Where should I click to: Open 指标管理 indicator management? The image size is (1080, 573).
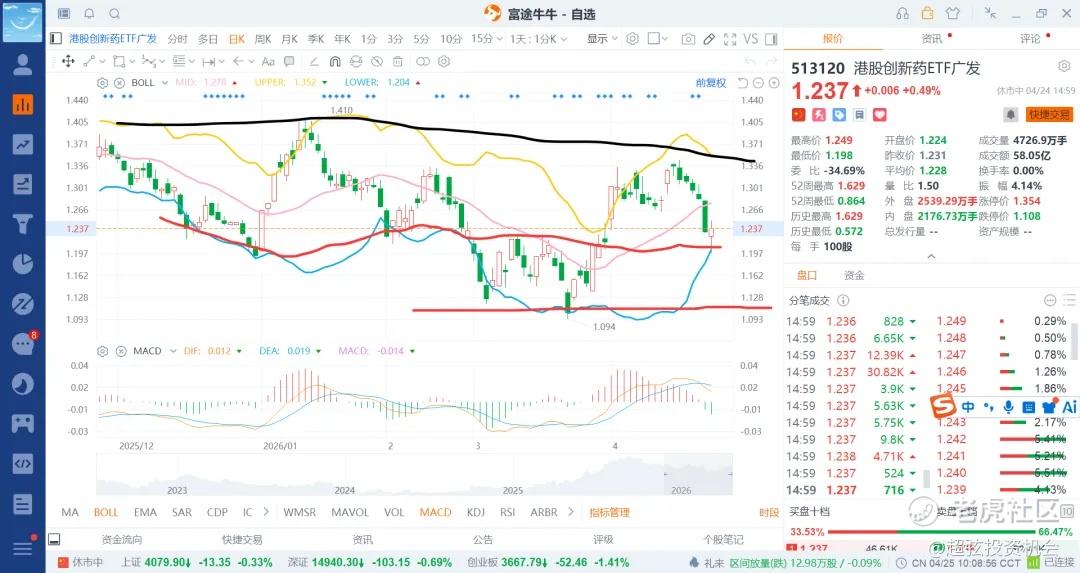(610, 512)
